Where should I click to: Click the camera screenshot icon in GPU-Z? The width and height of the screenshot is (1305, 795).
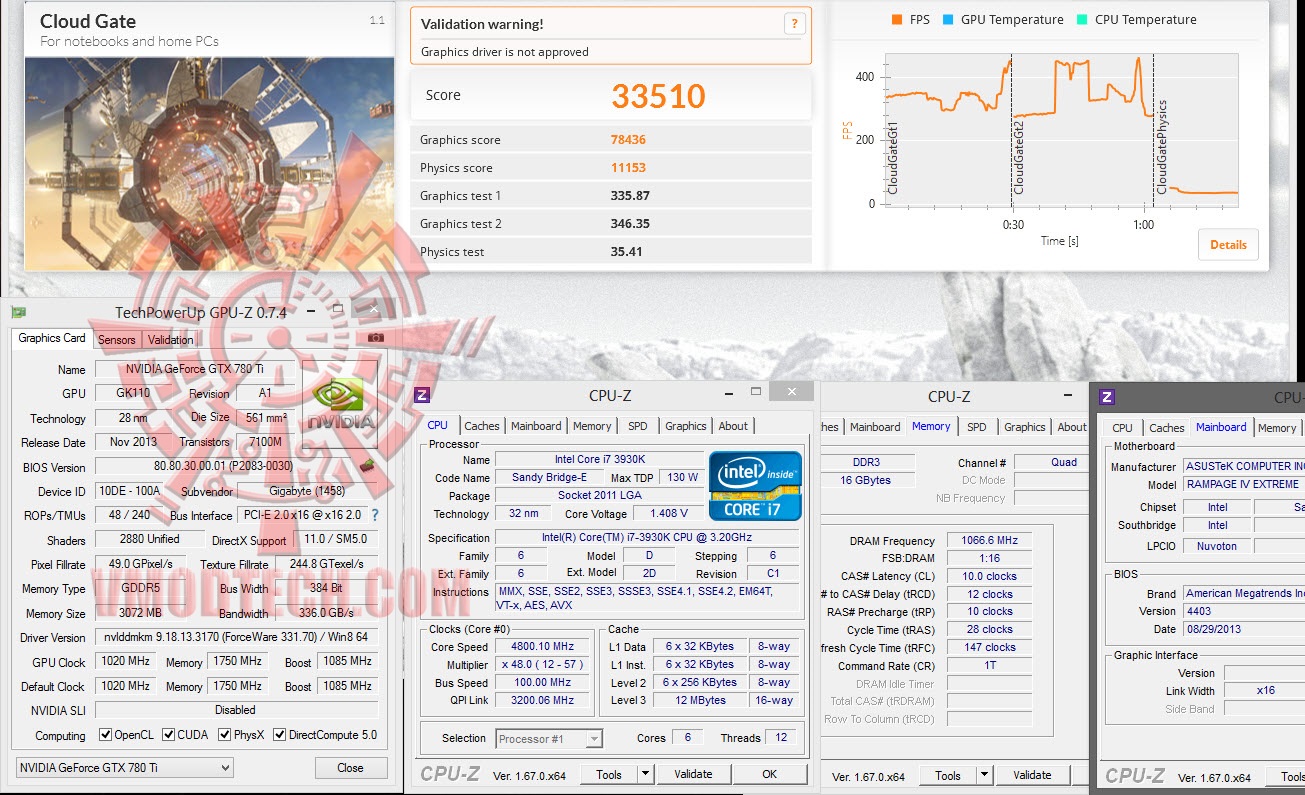coord(376,338)
